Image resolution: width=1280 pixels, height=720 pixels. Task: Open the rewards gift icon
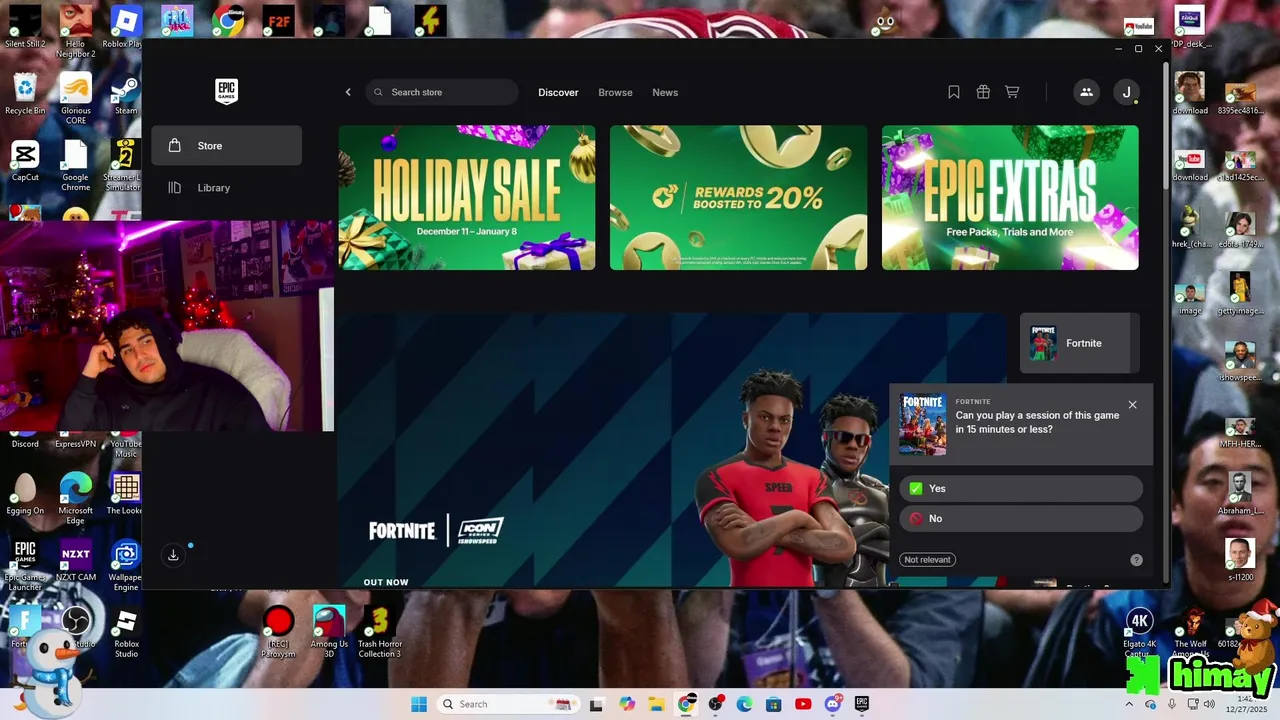tap(983, 92)
